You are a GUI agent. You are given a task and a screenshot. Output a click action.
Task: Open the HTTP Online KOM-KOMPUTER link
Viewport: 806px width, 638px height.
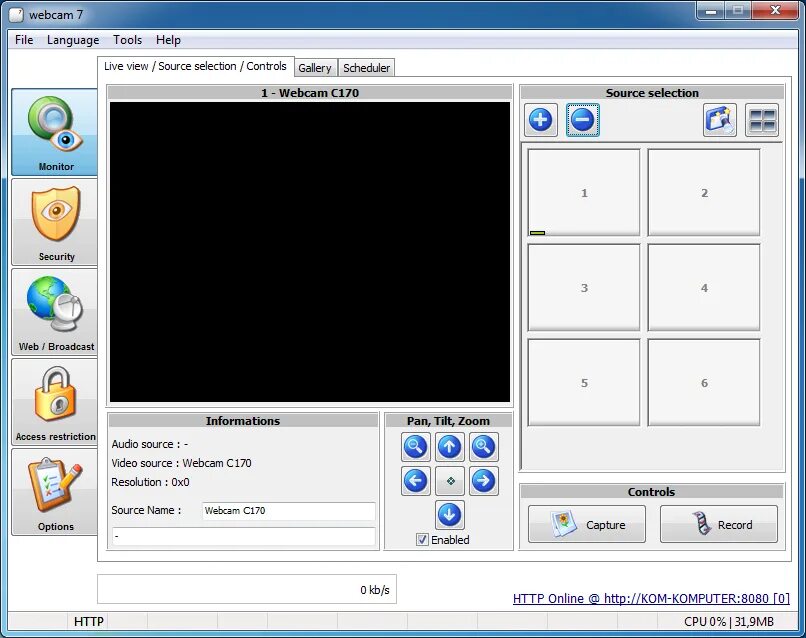(x=651, y=598)
